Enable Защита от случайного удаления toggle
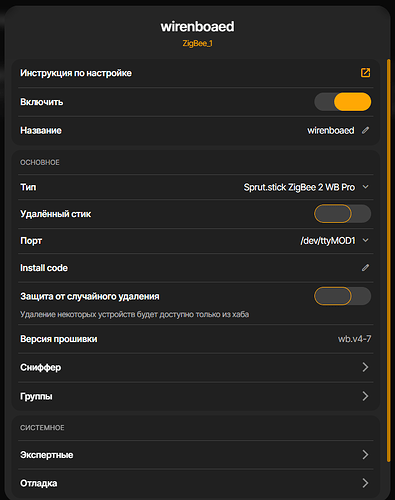Screen dimensions: 395x500 click(x=343, y=296)
